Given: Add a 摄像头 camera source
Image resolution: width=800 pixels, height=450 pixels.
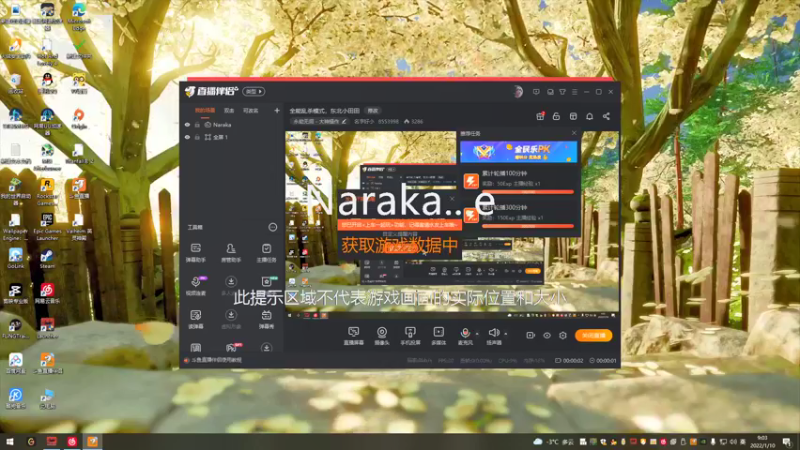Looking at the screenshot, I should [x=382, y=336].
